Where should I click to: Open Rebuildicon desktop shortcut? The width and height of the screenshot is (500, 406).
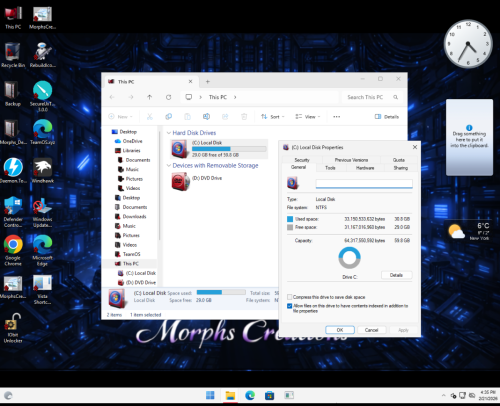42,55
